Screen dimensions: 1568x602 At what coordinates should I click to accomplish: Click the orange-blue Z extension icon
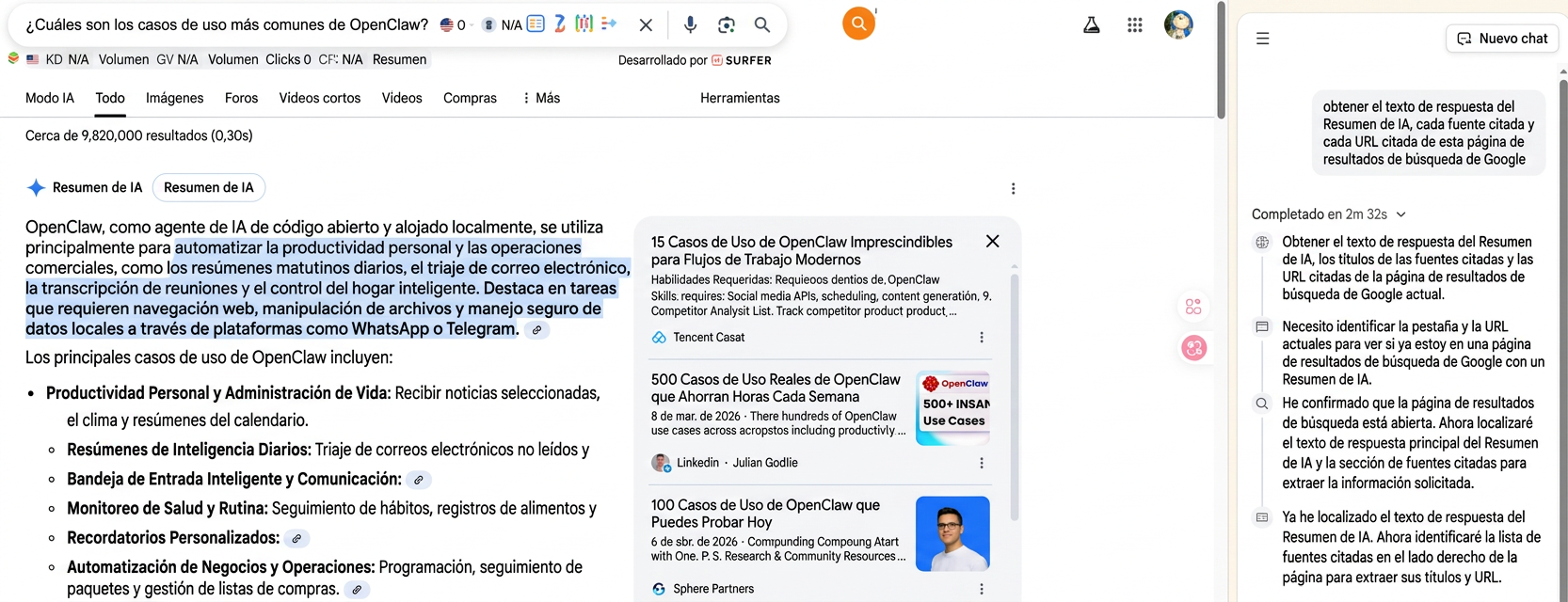[560, 24]
